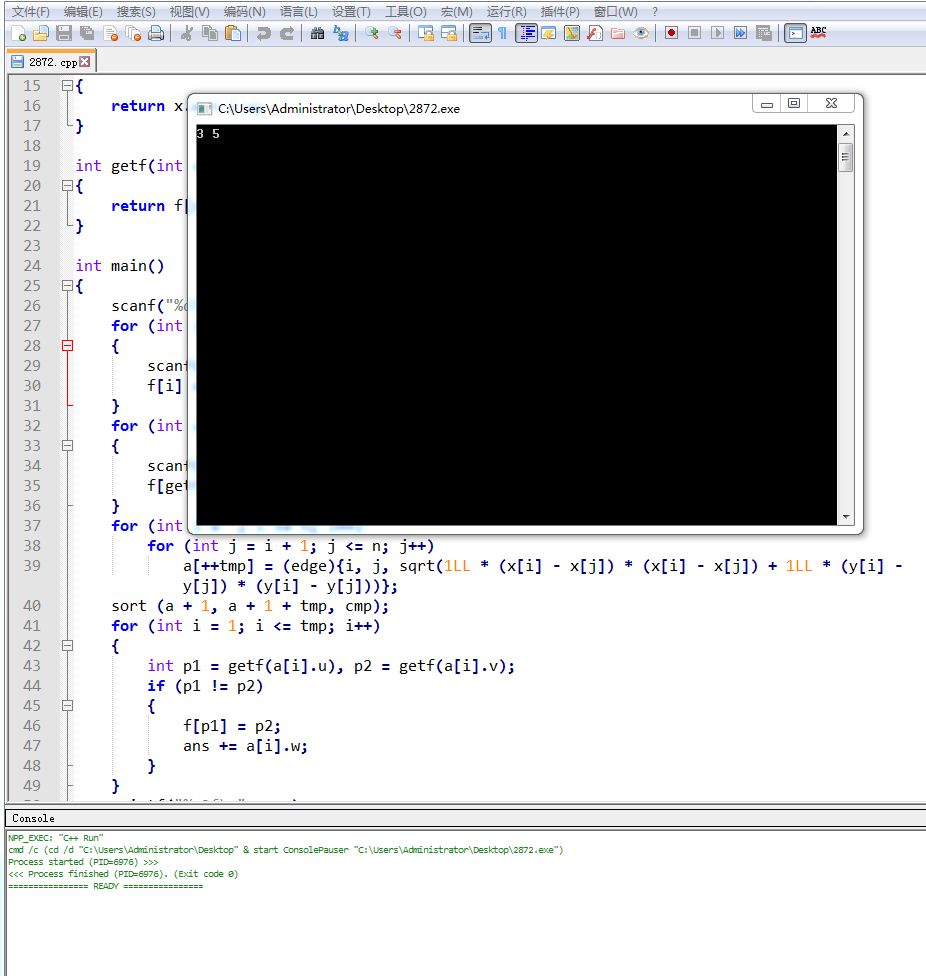Image resolution: width=926 pixels, height=976 pixels.
Task: Maximize the 2872.exe console window
Action: point(794,103)
